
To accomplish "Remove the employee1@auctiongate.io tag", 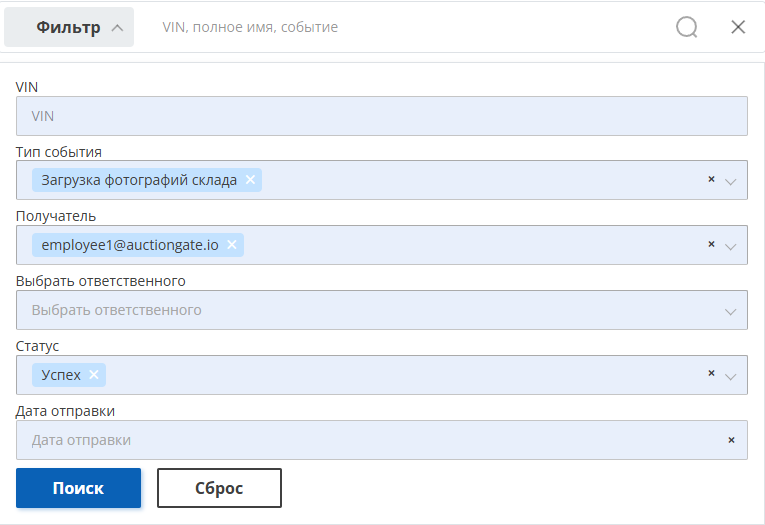I will click(x=232, y=244).
